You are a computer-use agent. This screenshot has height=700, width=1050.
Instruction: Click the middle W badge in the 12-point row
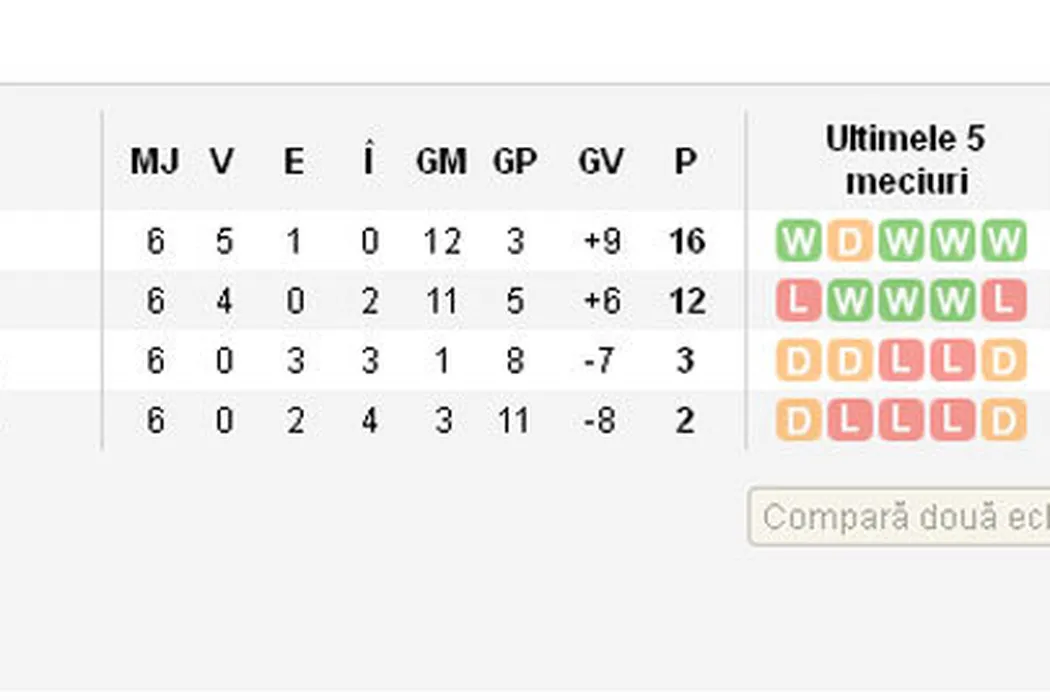pyautogui.click(x=900, y=301)
